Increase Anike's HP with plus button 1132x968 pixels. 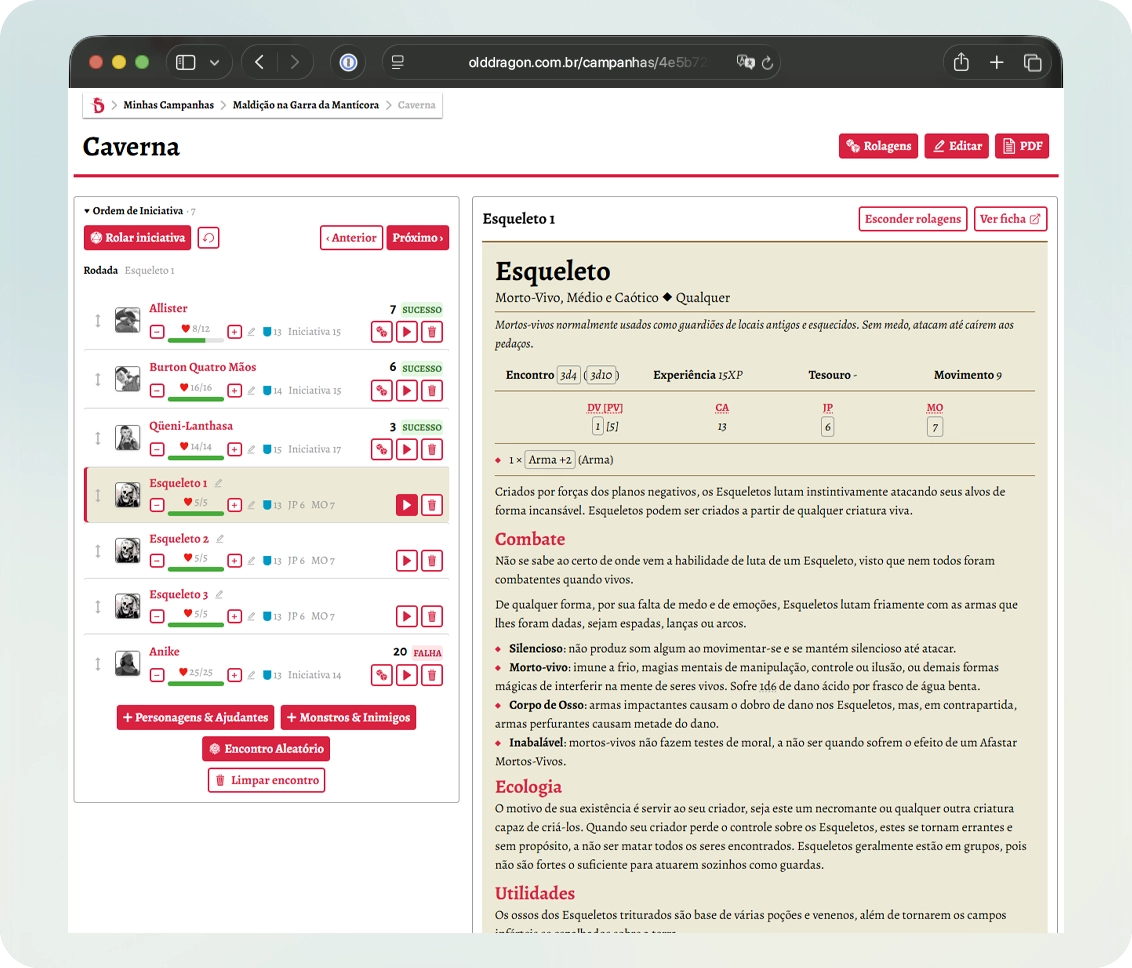pyautogui.click(x=235, y=676)
